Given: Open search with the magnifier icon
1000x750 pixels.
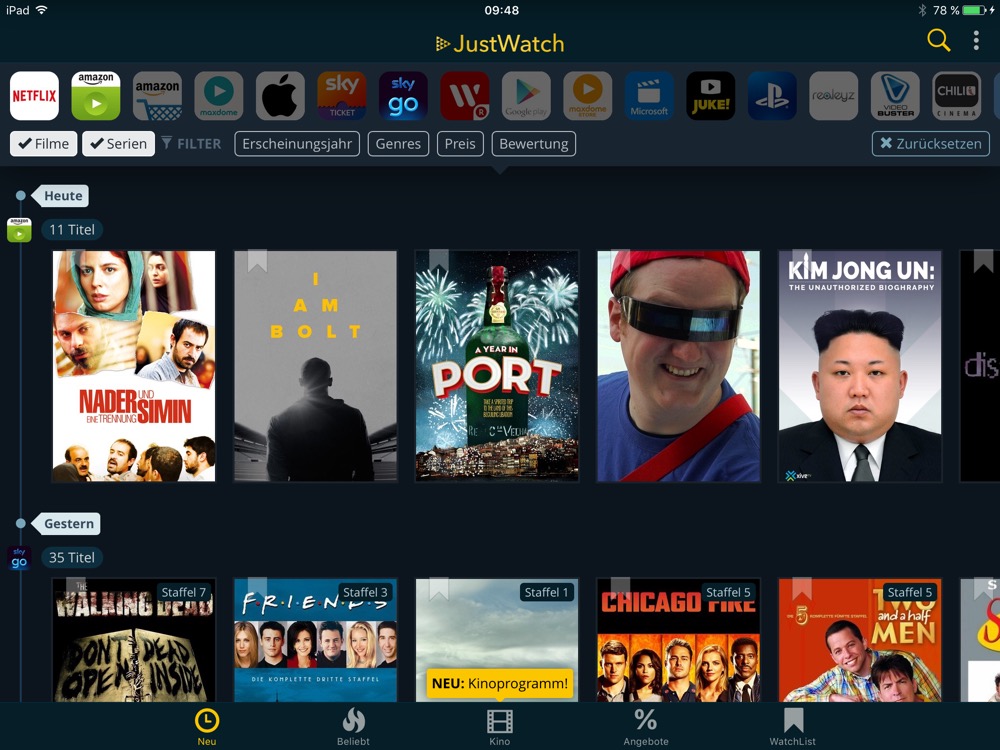Looking at the screenshot, I should (x=938, y=40).
